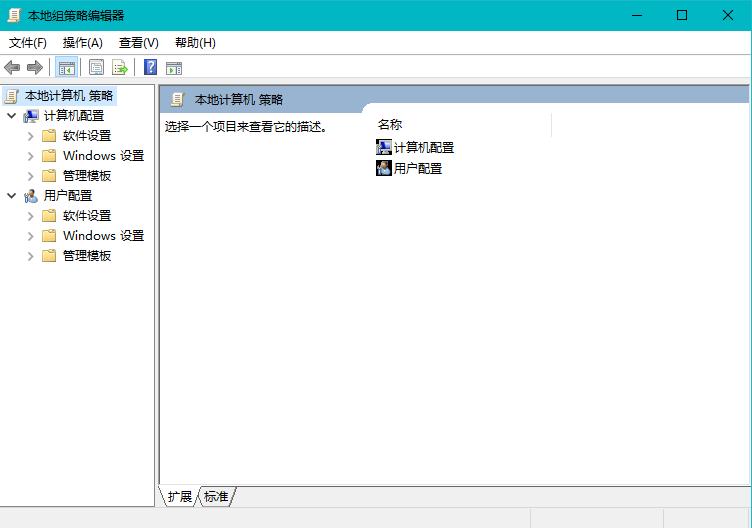
Task: Switch to the 扩展 tab
Action: coord(180,496)
